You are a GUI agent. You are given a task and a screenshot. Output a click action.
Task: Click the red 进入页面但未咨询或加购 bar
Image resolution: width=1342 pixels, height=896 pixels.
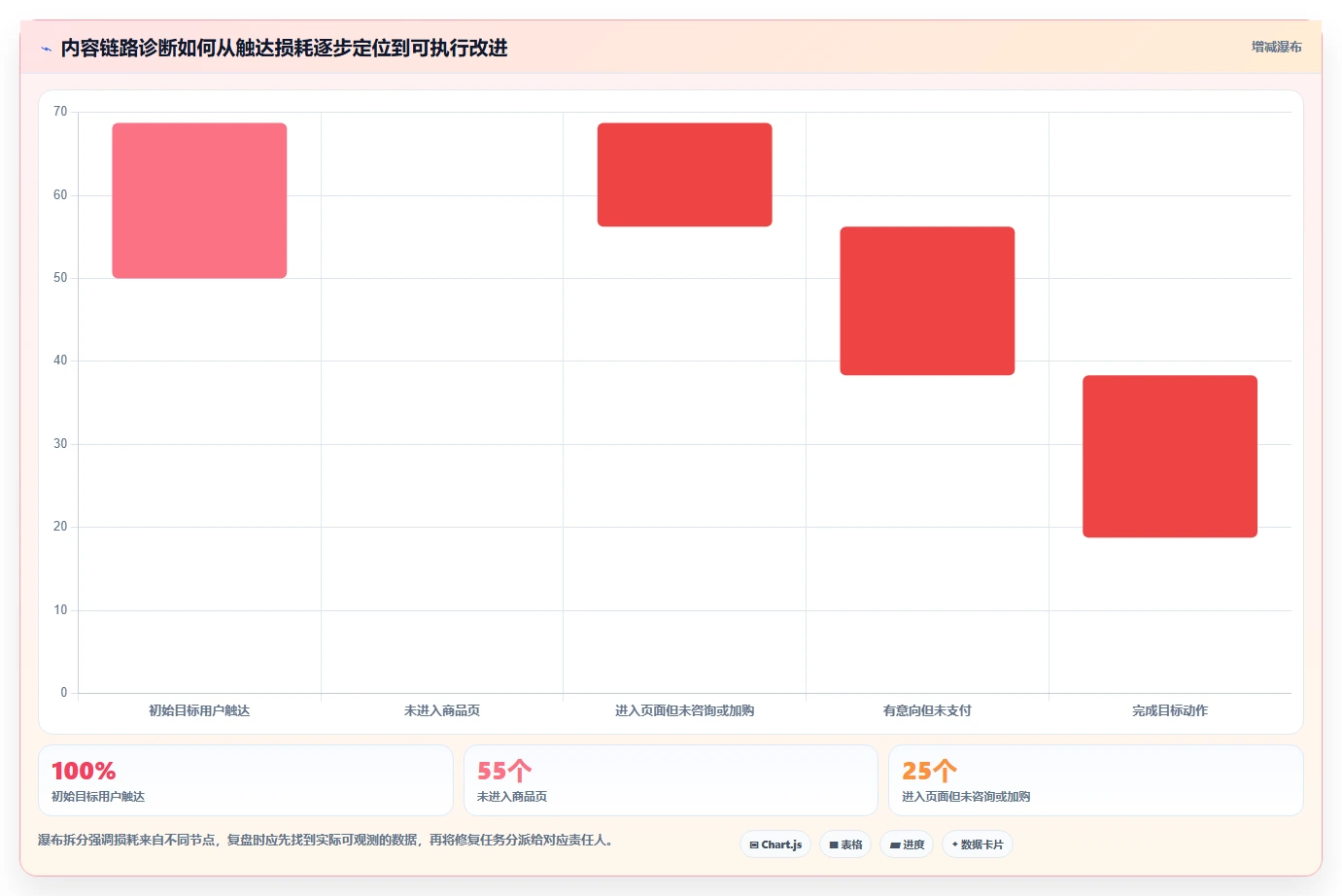click(x=684, y=175)
